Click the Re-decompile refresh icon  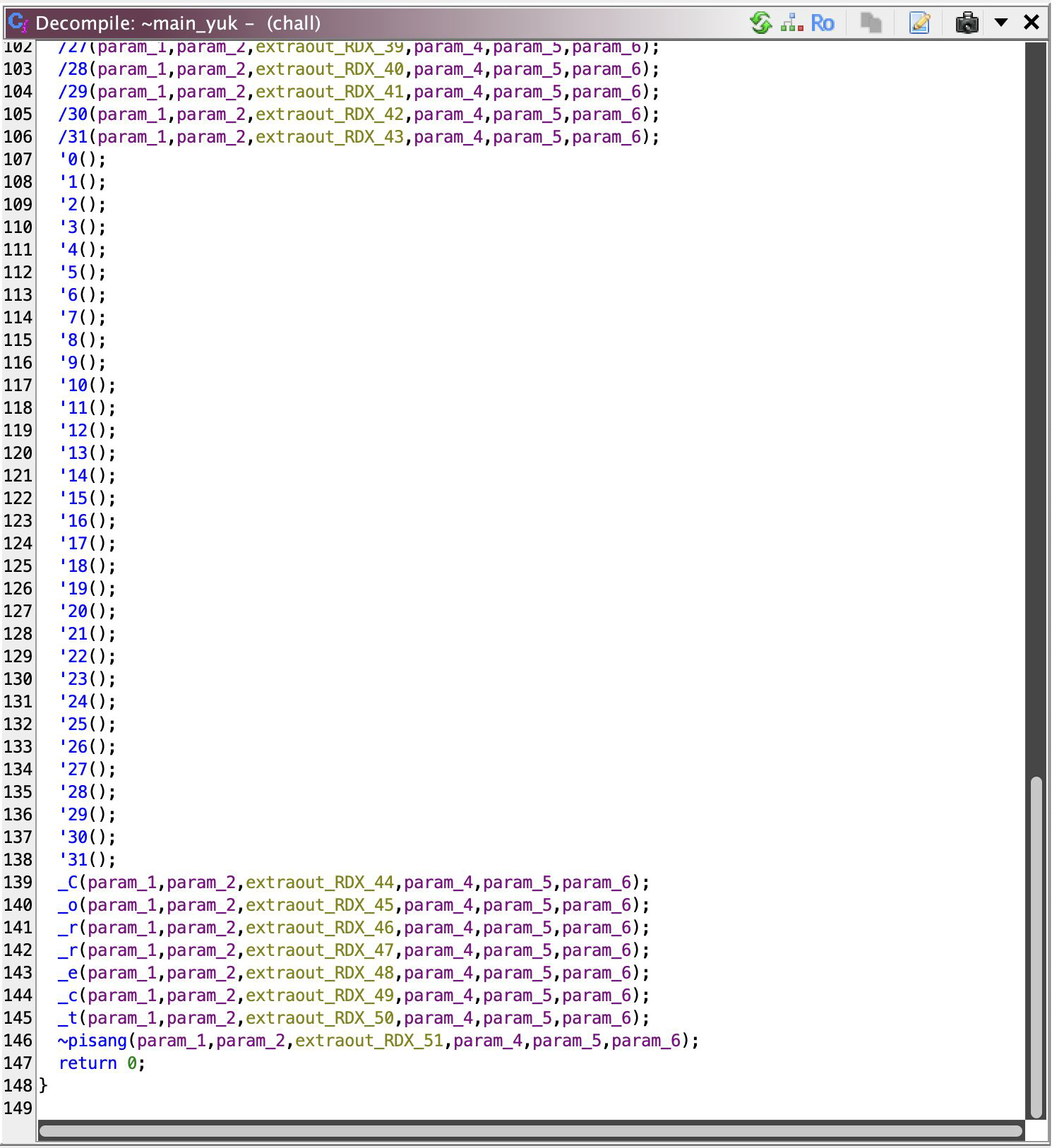(760, 23)
